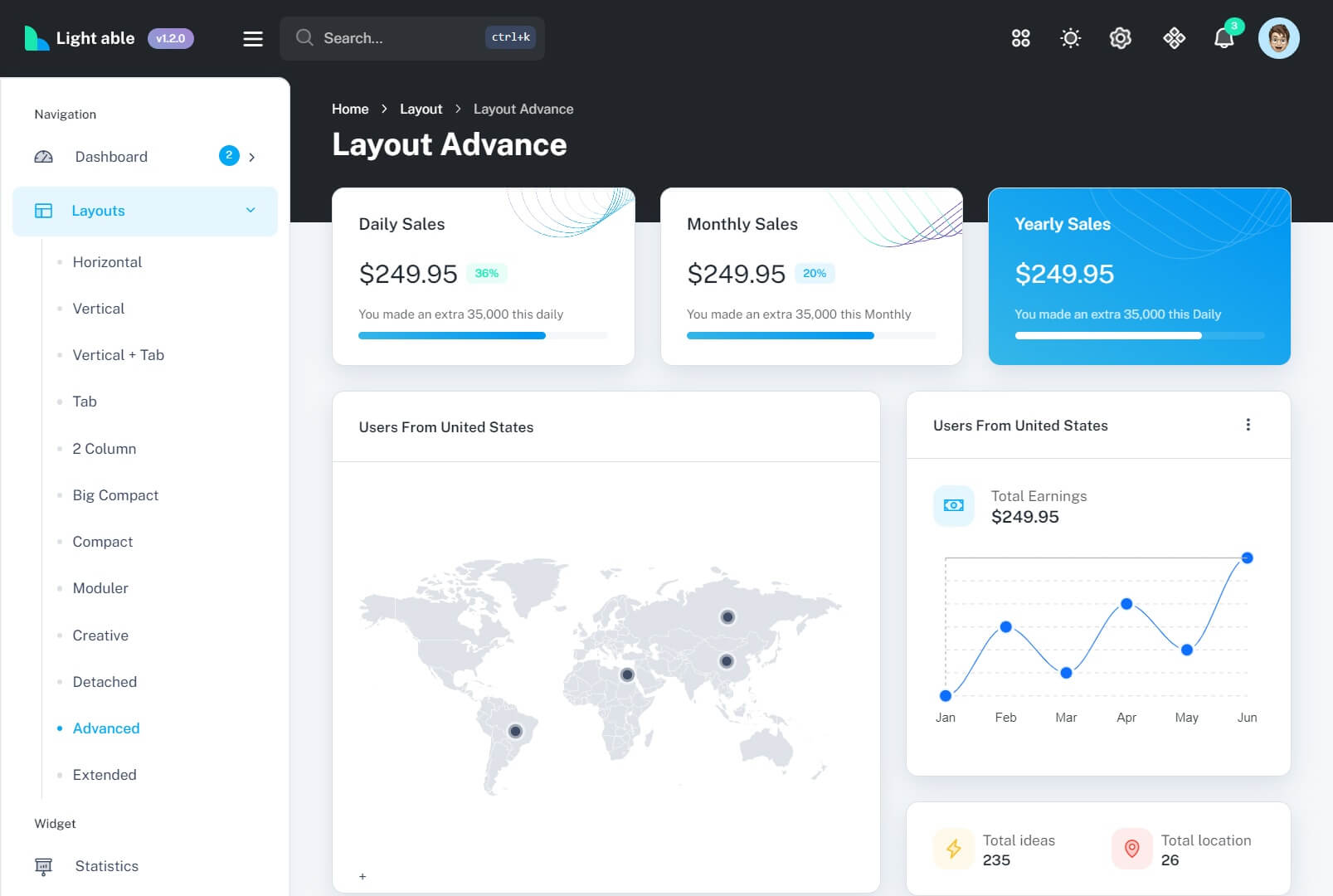Open user profile avatar
The width and height of the screenshot is (1333, 896).
[x=1278, y=38]
